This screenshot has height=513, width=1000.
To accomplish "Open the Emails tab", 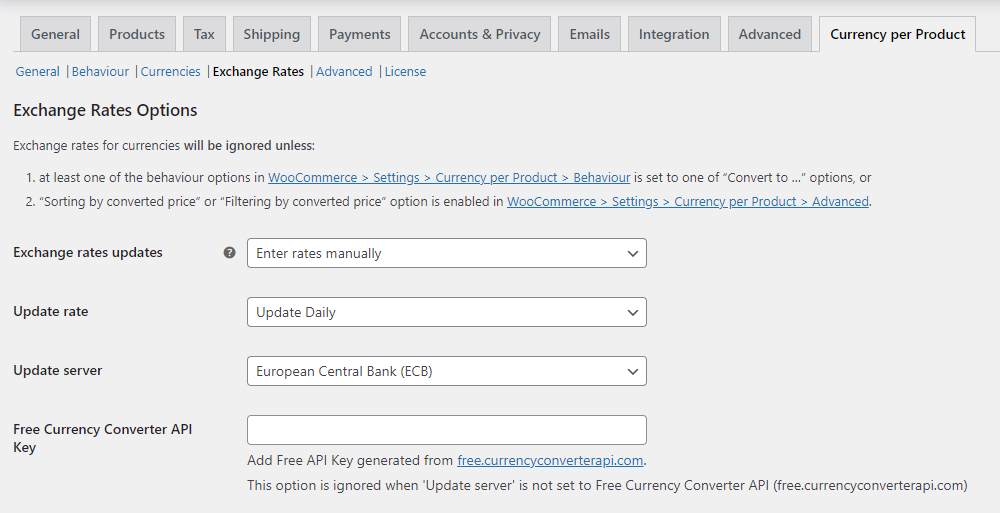I will point(589,34).
